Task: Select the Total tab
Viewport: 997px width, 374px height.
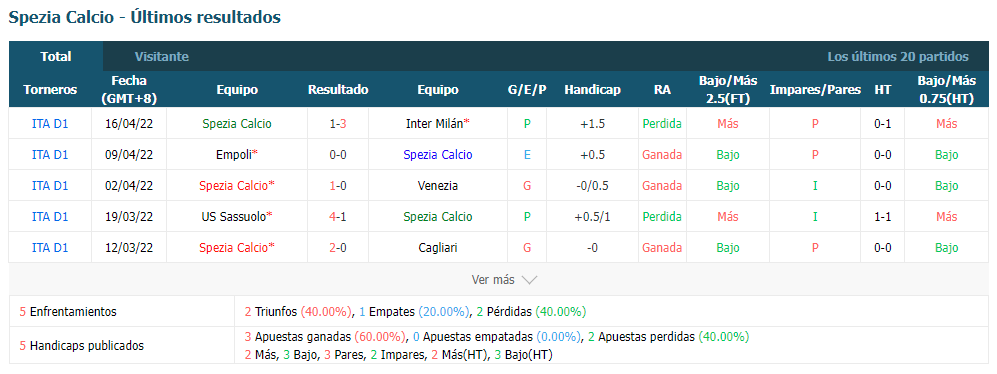Action: click(56, 57)
